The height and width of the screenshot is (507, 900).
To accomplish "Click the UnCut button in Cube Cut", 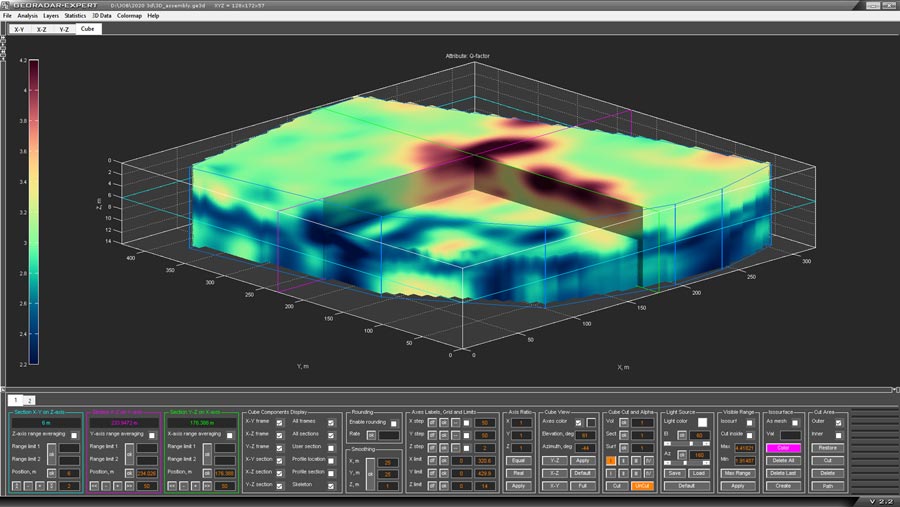I will pos(642,485).
